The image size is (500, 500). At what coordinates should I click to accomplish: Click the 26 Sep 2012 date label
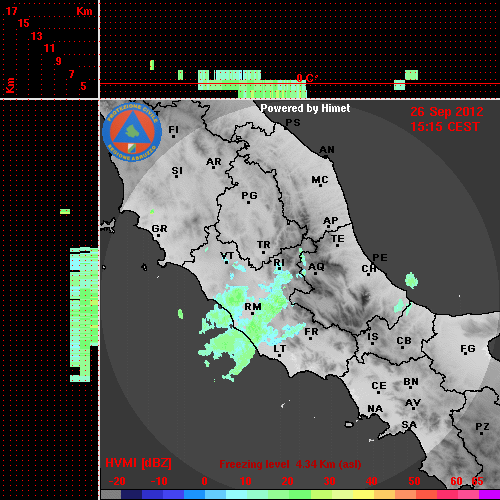coord(447,112)
